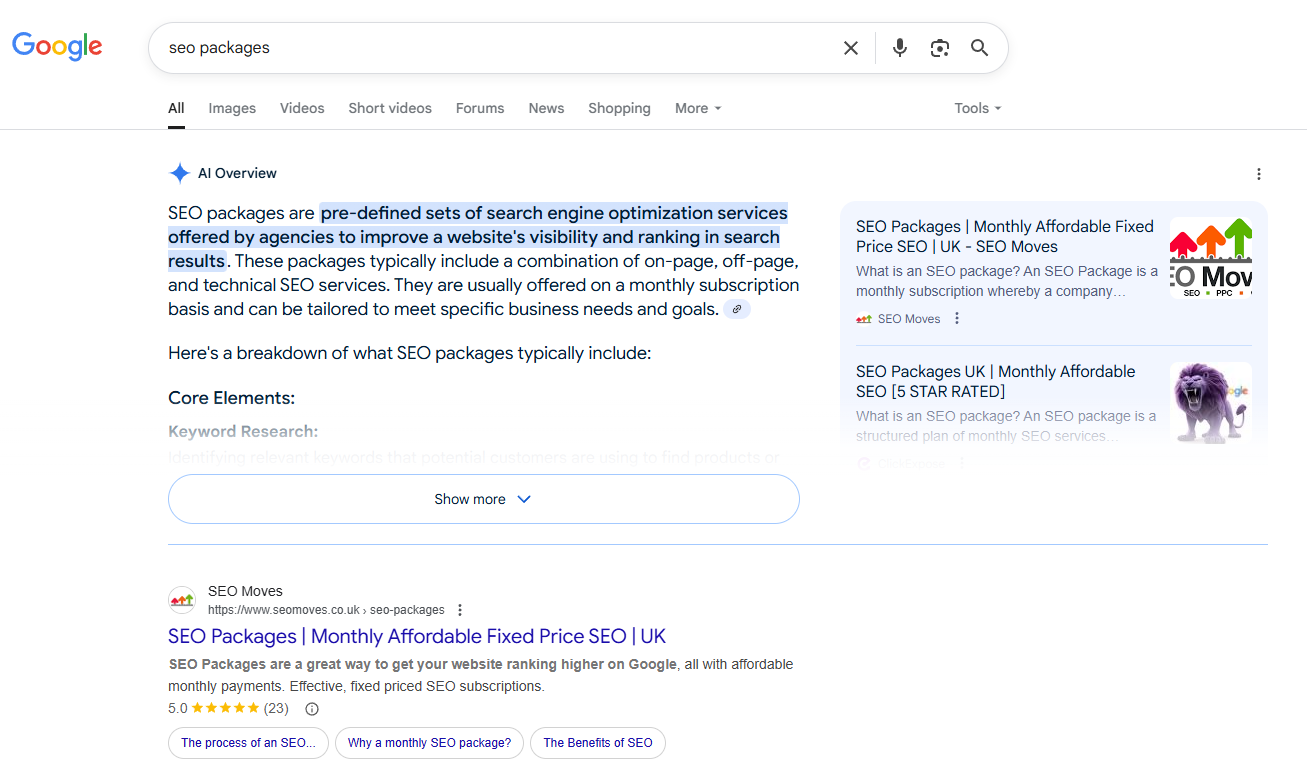This screenshot has width=1307, height=774.
Task: Click in the search input field
Action: 500,48
